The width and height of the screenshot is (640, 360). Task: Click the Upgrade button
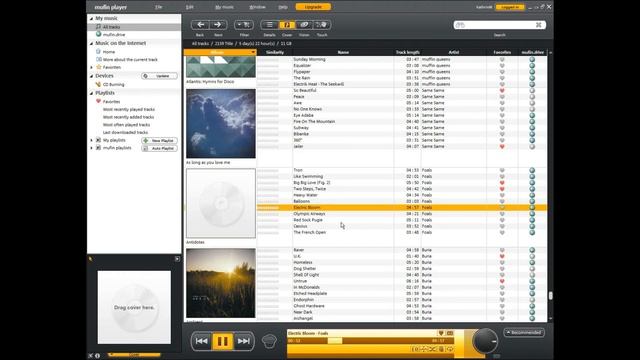click(x=313, y=7)
